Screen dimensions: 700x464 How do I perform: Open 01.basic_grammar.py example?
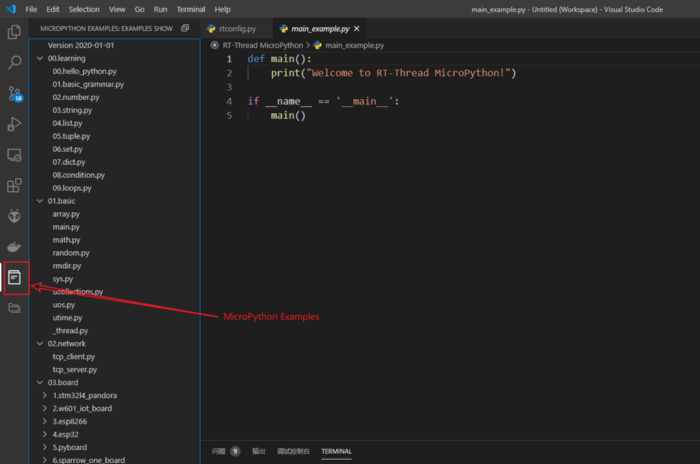pyautogui.click(x=88, y=84)
